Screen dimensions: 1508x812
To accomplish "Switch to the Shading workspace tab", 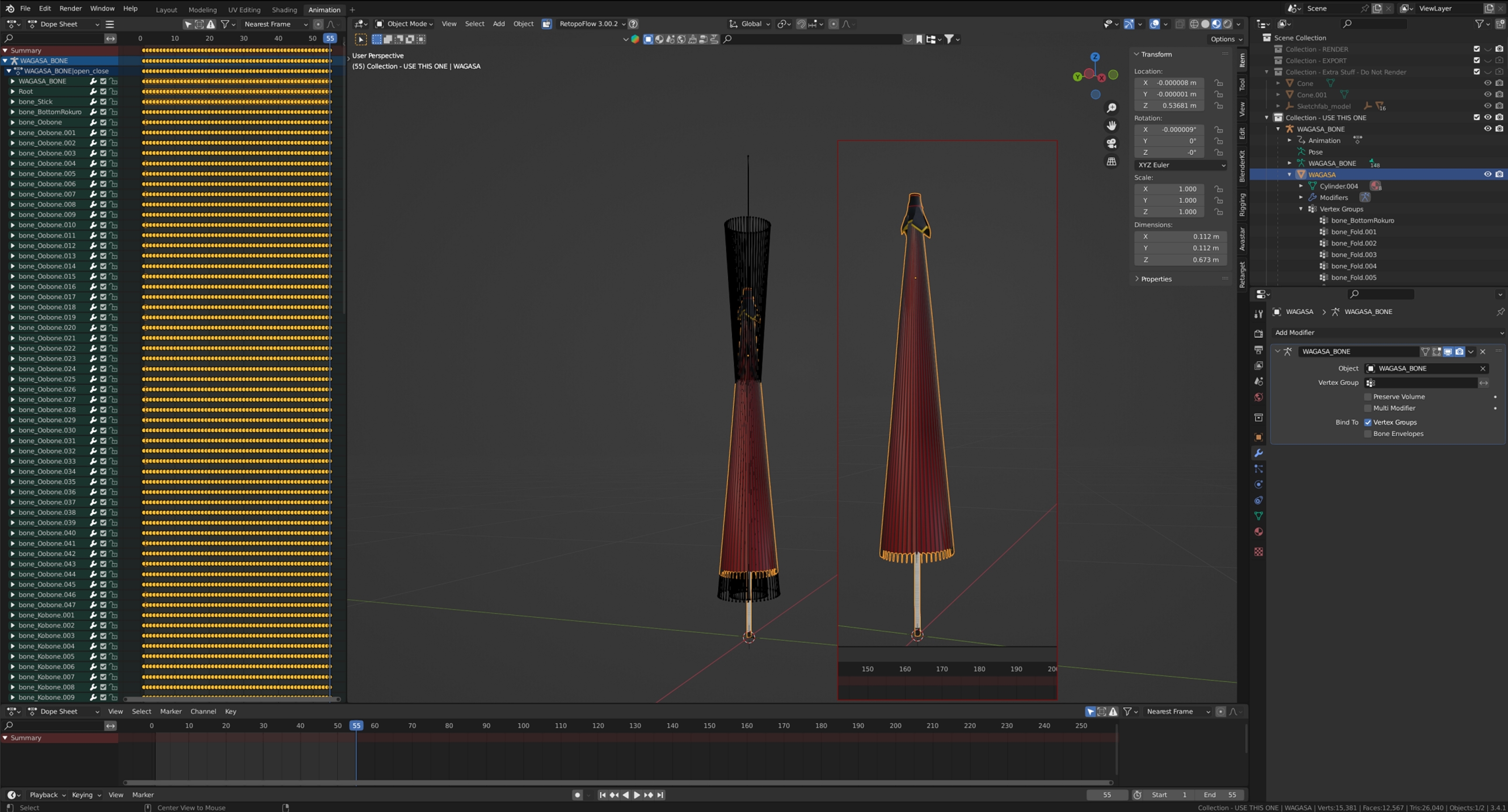I will (x=284, y=9).
